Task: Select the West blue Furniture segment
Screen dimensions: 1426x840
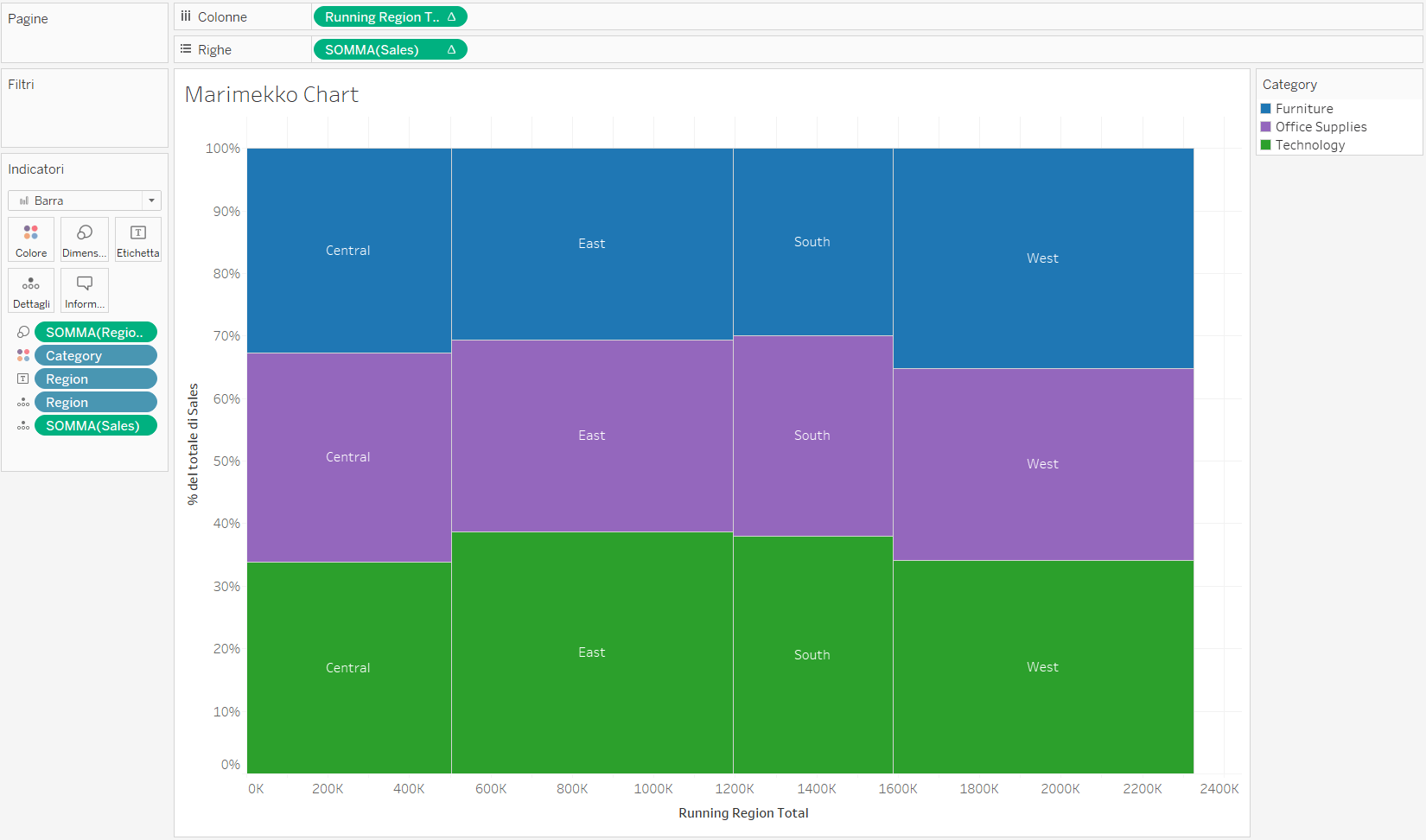Action: click(1042, 257)
